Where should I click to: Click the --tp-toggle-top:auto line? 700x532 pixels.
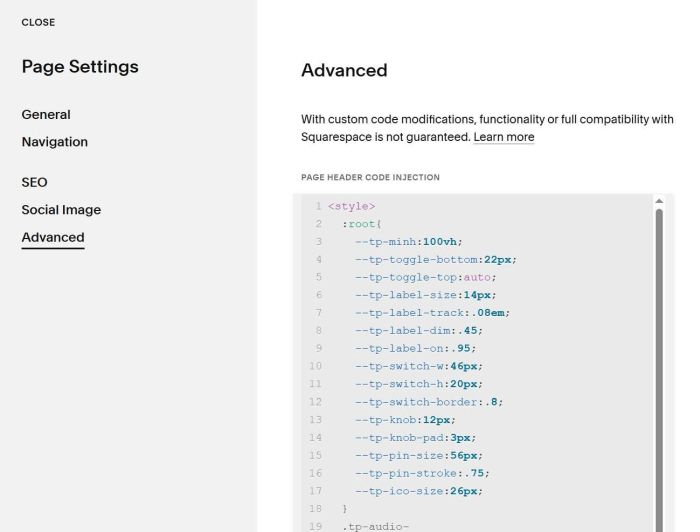425,277
